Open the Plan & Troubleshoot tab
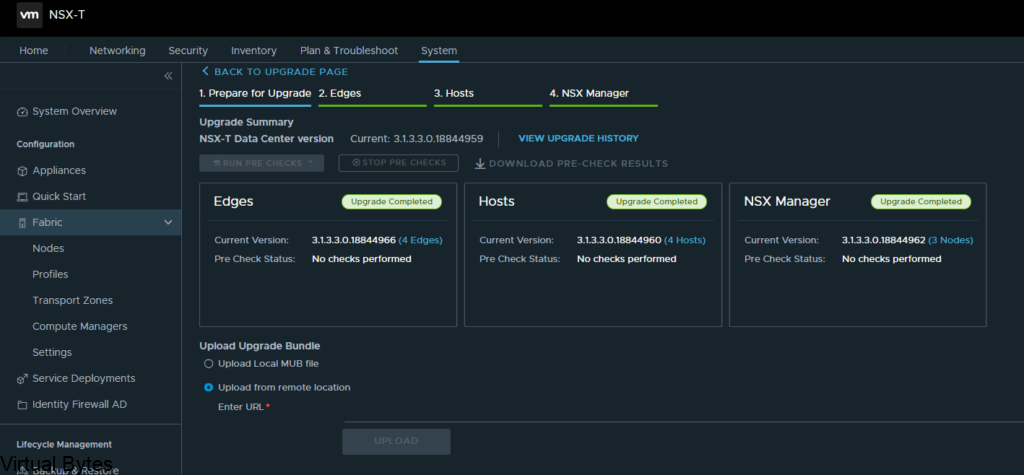 point(349,50)
